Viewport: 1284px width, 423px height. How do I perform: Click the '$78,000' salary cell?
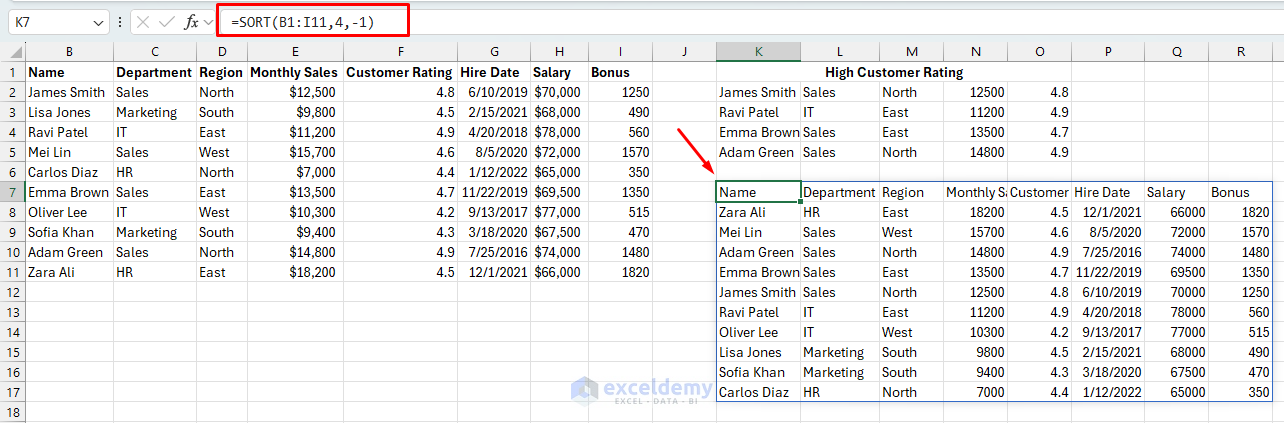[559, 132]
